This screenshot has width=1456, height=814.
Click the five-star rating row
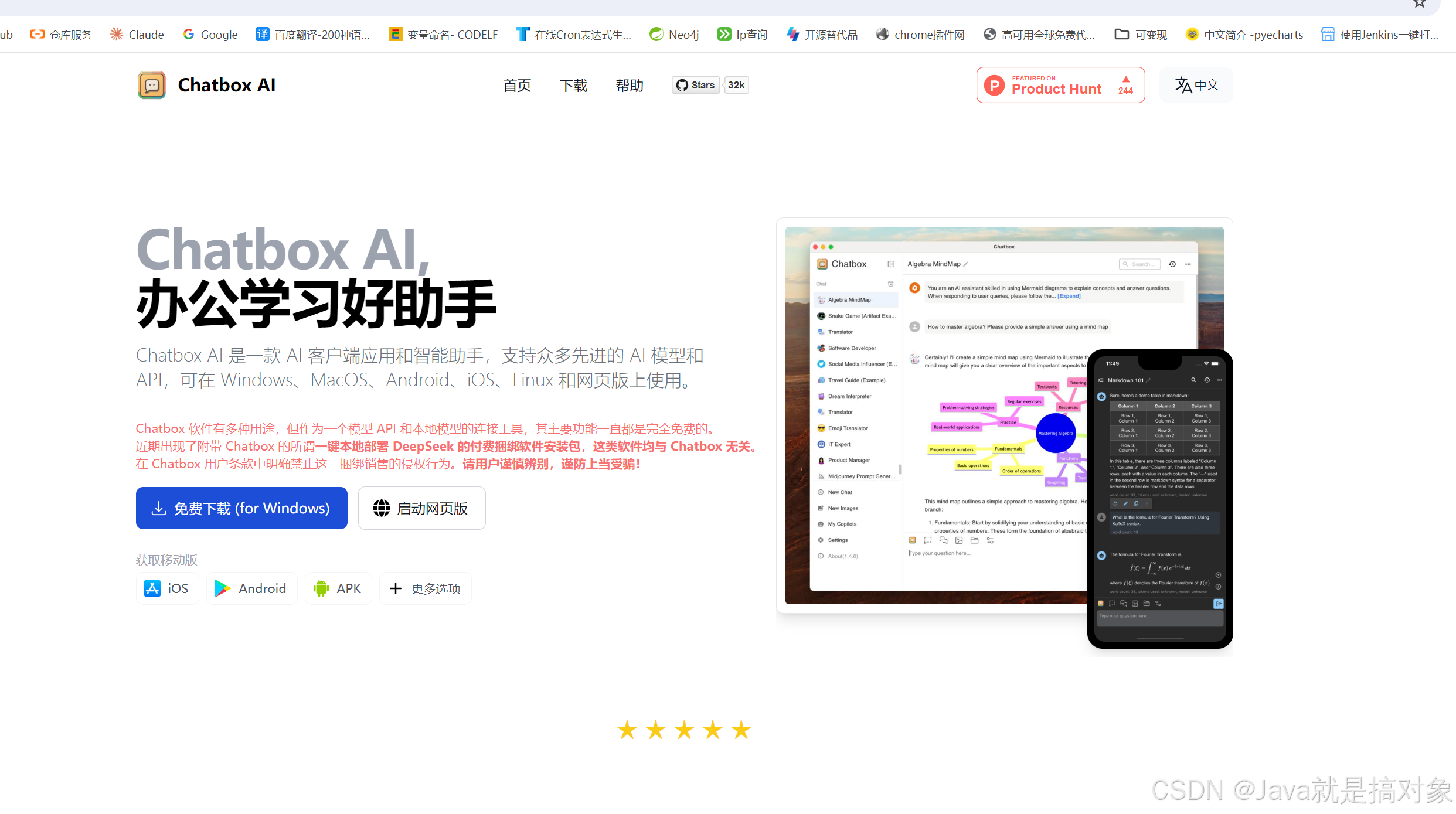tap(684, 730)
